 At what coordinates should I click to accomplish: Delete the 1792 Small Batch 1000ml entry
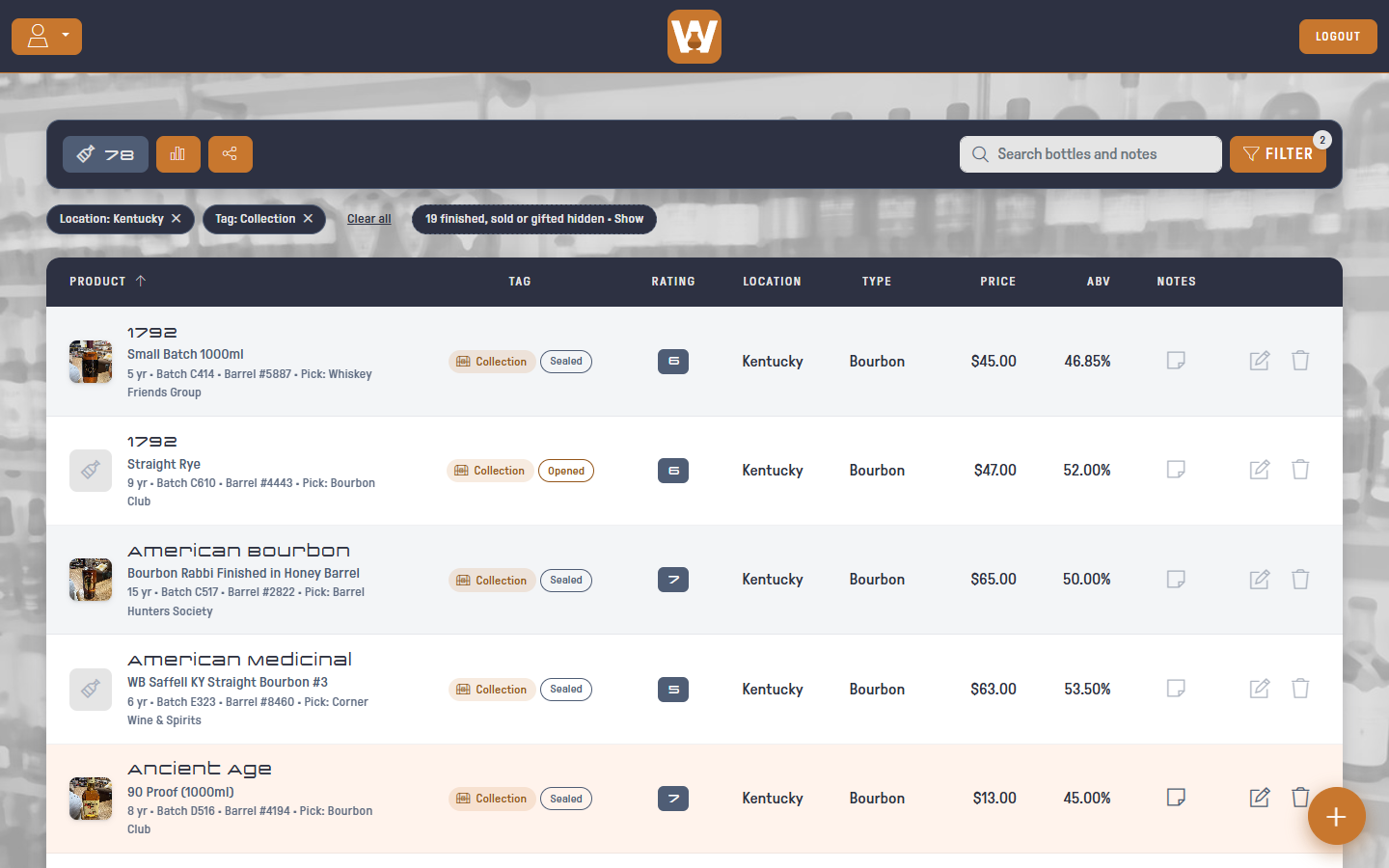coord(1300,361)
